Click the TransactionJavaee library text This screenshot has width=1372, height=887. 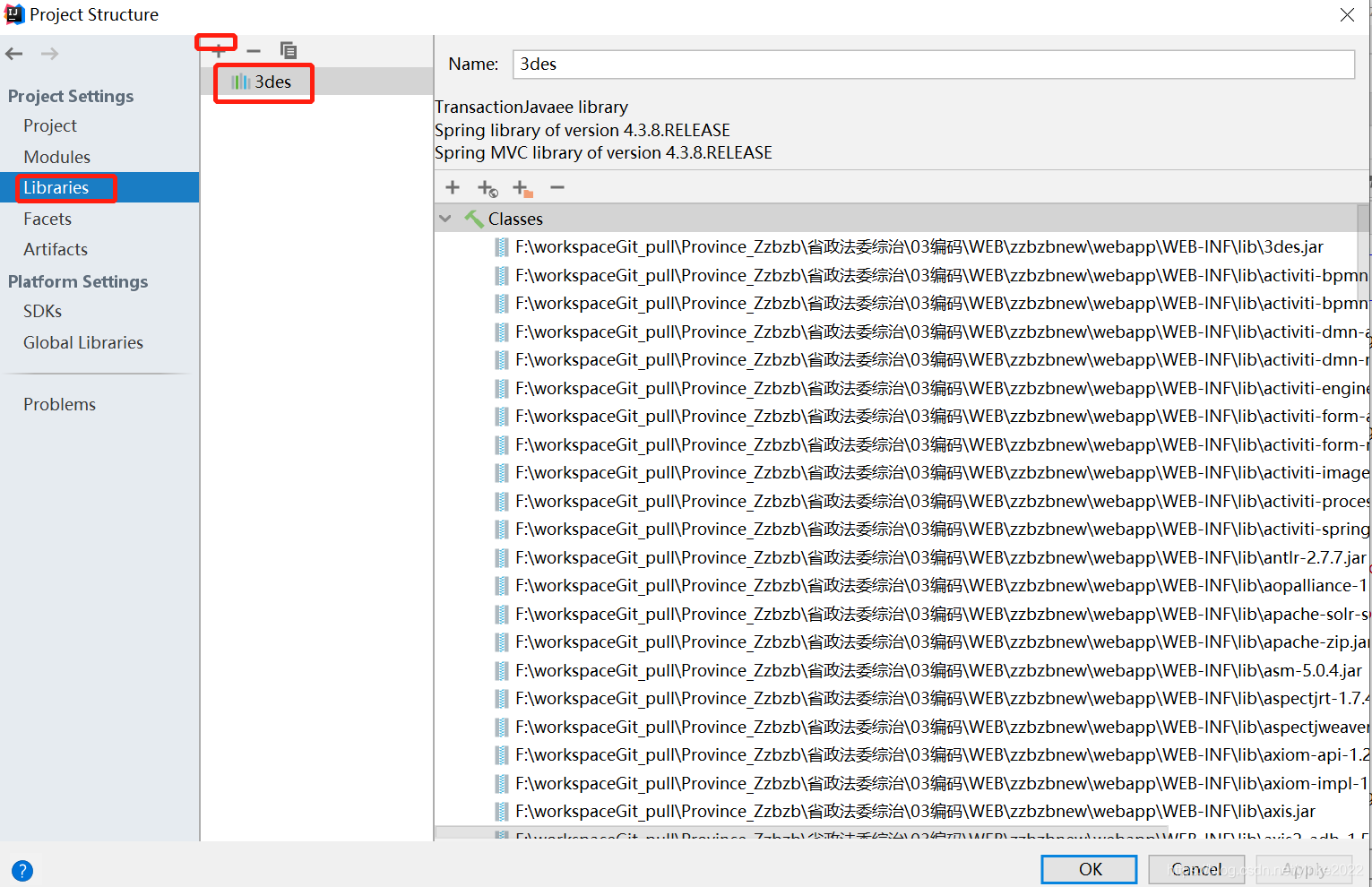pyautogui.click(x=531, y=108)
